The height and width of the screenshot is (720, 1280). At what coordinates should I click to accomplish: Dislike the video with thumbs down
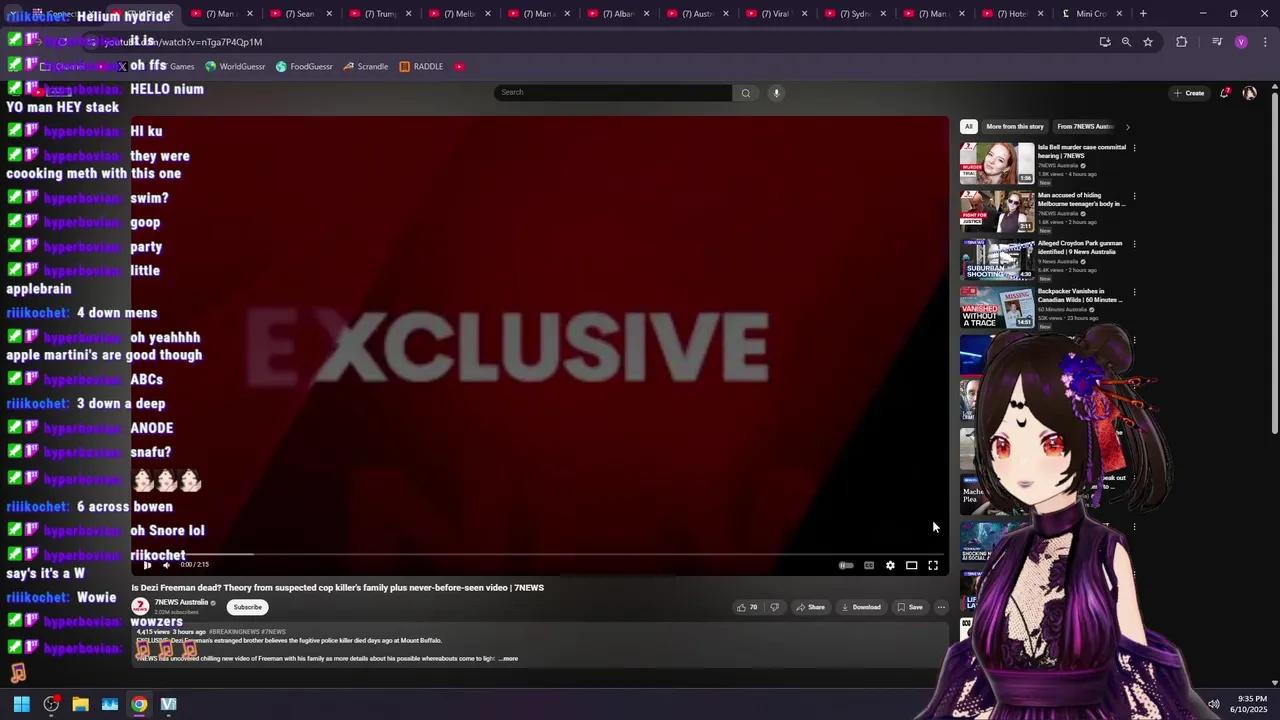click(774, 607)
